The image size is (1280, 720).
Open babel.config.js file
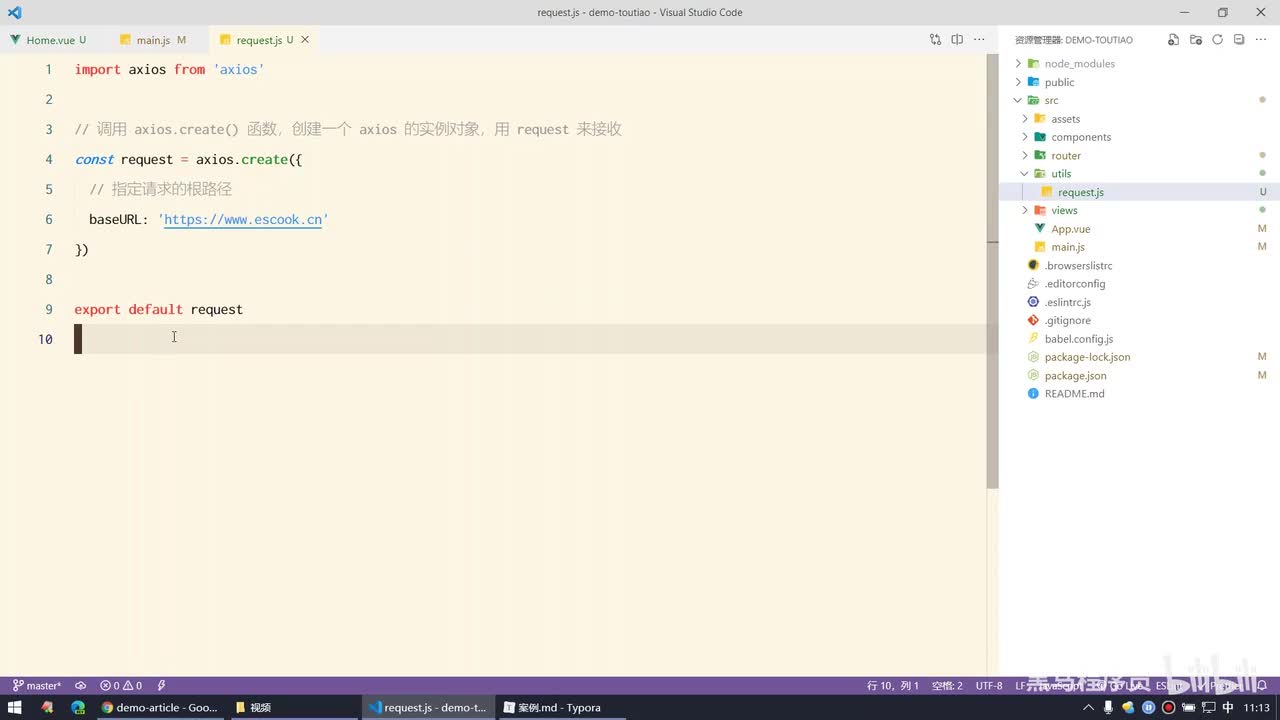pyautogui.click(x=1139, y=339)
